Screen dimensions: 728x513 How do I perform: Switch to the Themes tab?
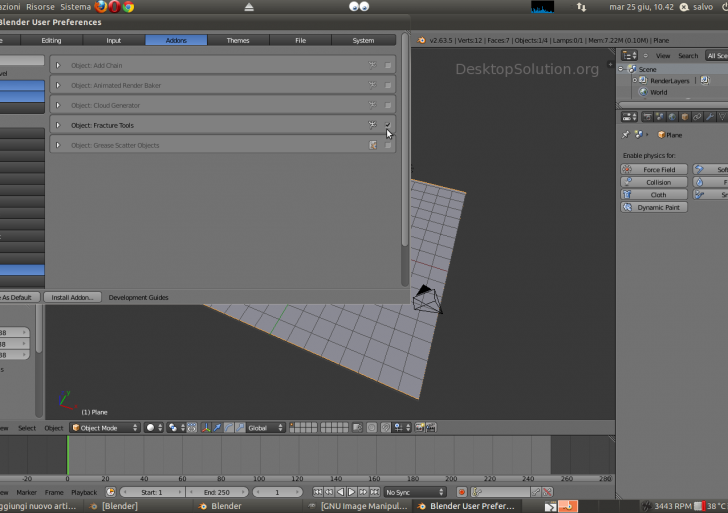tap(238, 41)
